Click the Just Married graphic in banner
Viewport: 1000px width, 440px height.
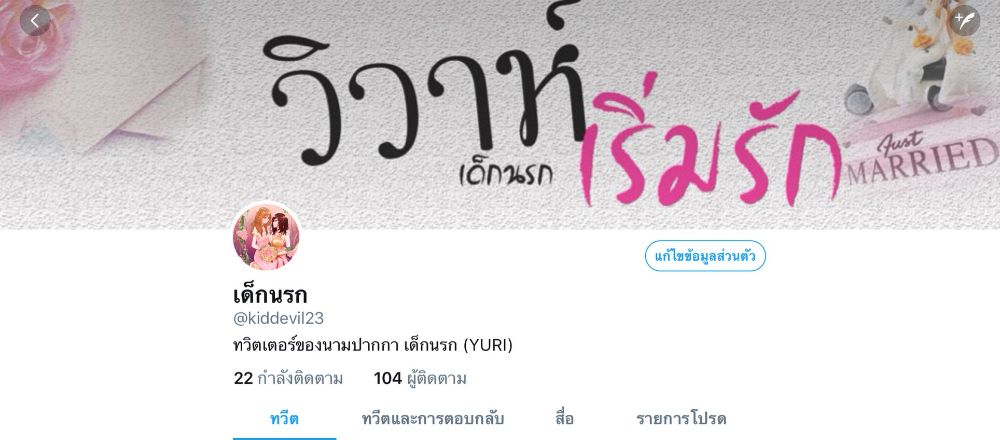[922, 156]
